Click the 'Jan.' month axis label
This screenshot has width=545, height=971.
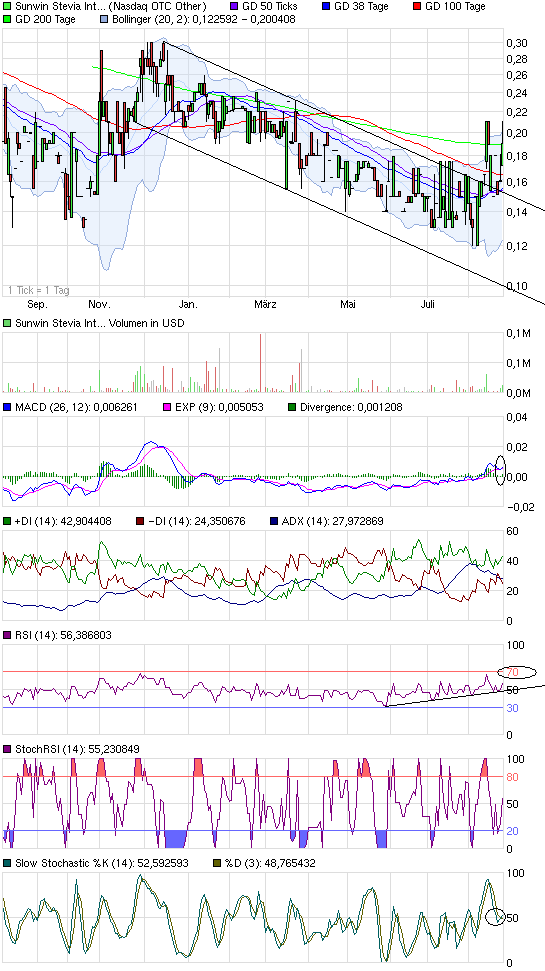coord(188,305)
